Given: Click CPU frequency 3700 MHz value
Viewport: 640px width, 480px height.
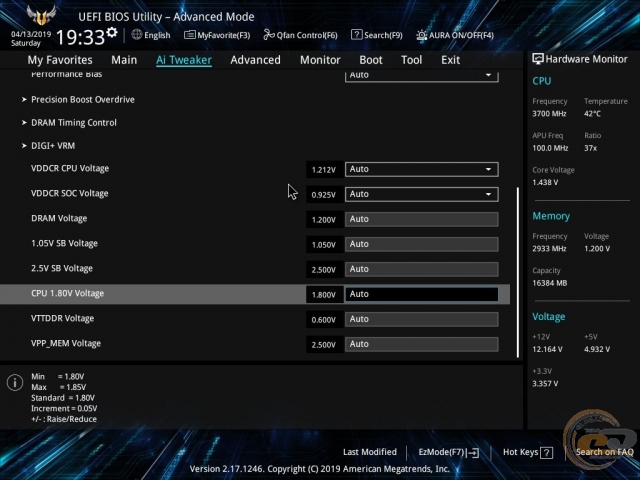Looking at the screenshot, I should 549,114.
